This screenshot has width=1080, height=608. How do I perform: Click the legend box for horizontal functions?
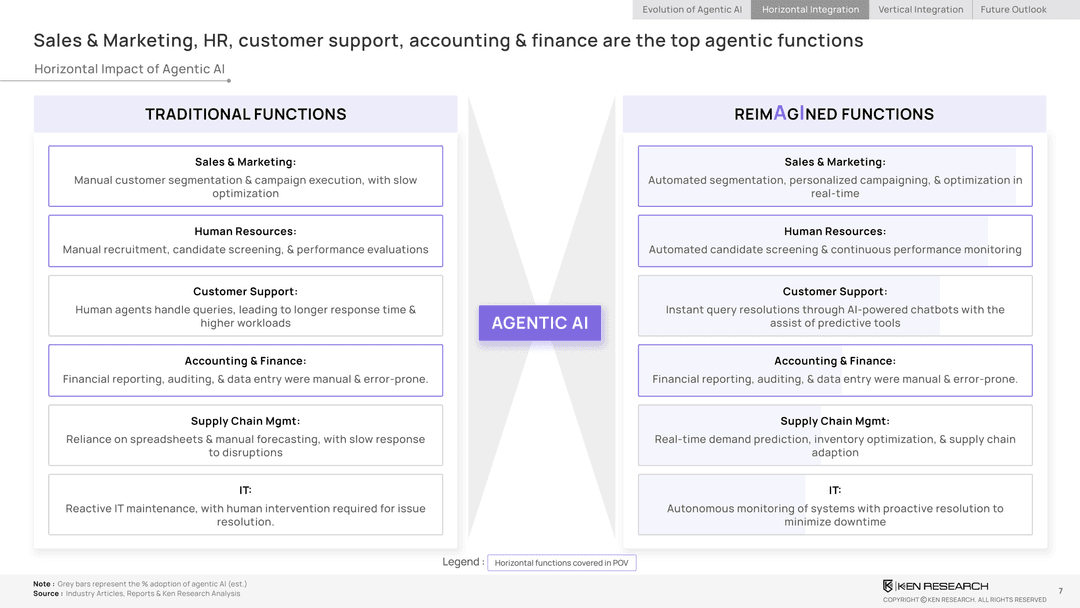coord(561,563)
